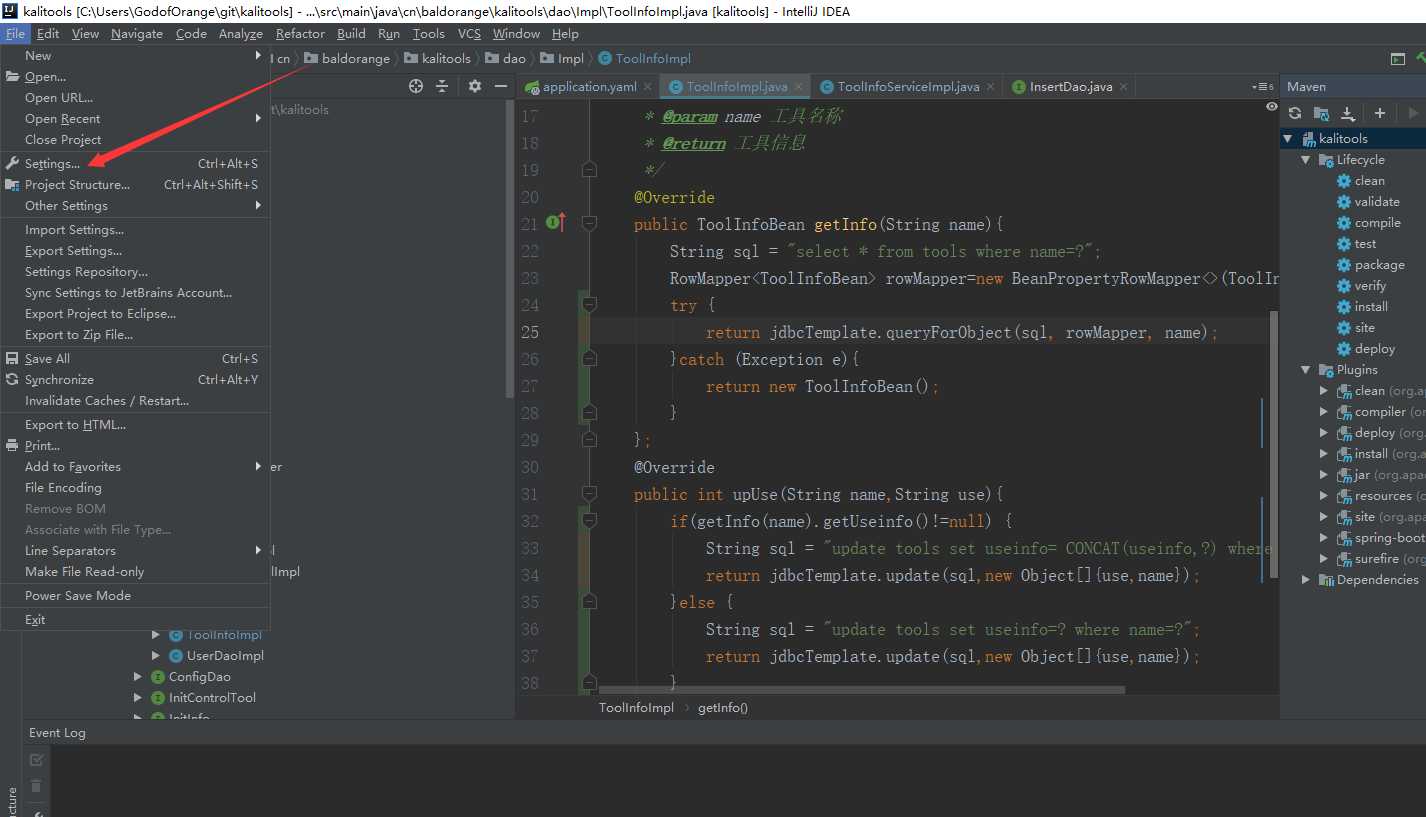
Task: Close the ToolInfoImpl.java tab
Action: pyautogui.click(x=800, y=87)
